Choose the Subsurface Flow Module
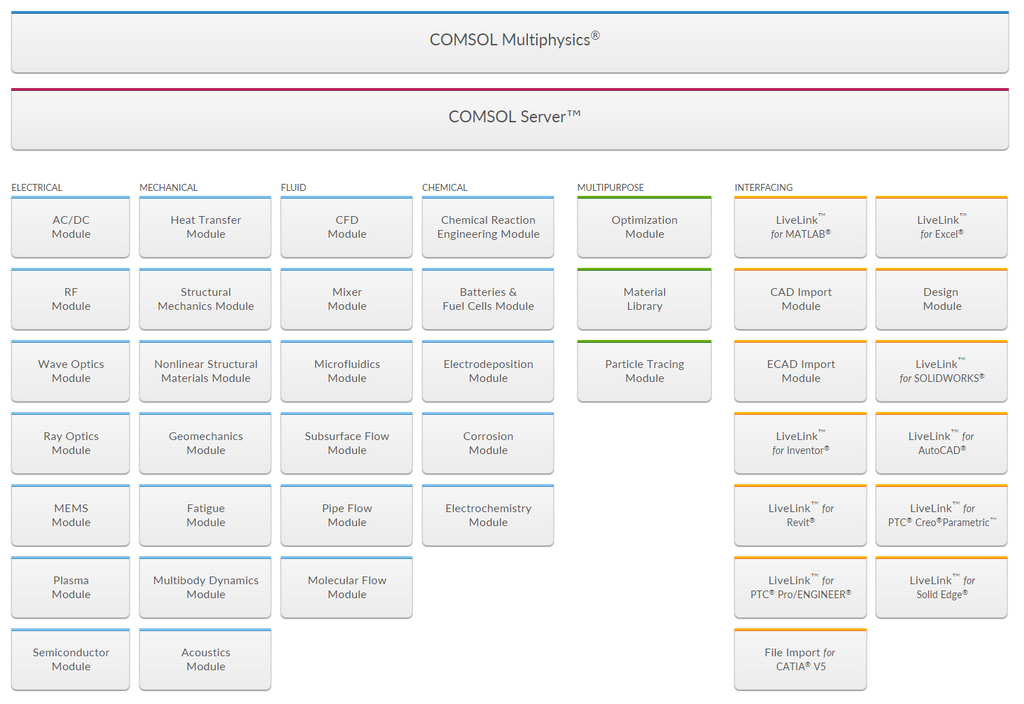 (347, 443)
